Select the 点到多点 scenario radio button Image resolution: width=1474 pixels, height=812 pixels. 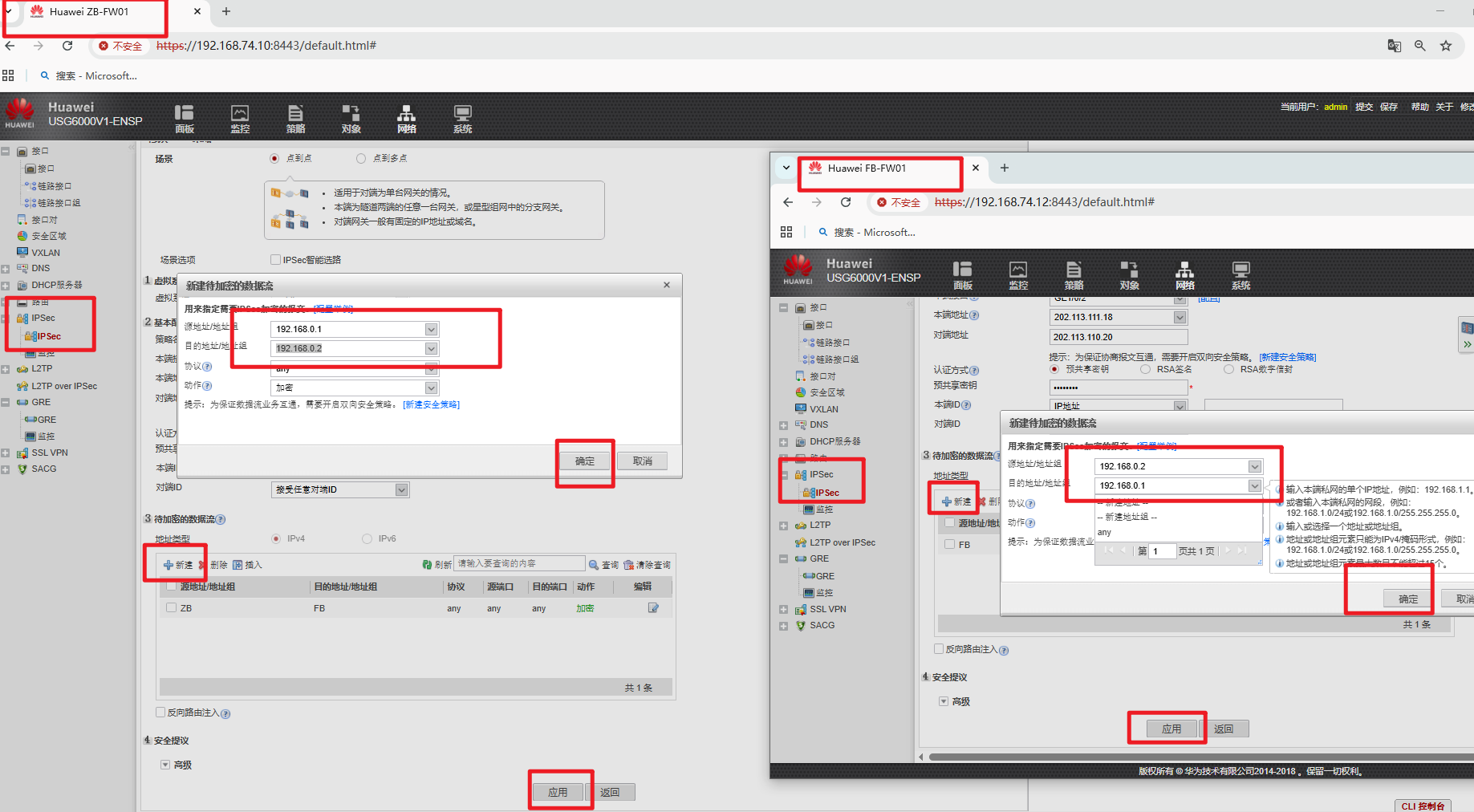pyautogui.click(x=361, y=159)
